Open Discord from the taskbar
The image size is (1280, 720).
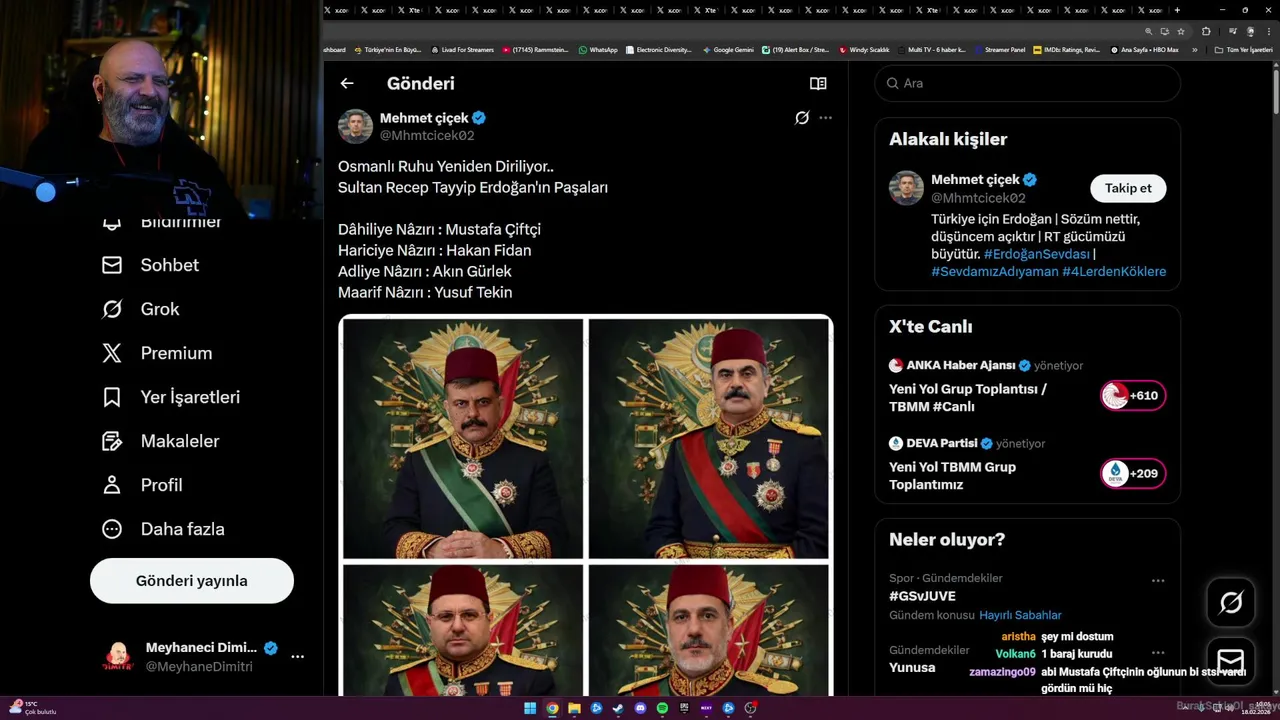(x=640, y=708)
